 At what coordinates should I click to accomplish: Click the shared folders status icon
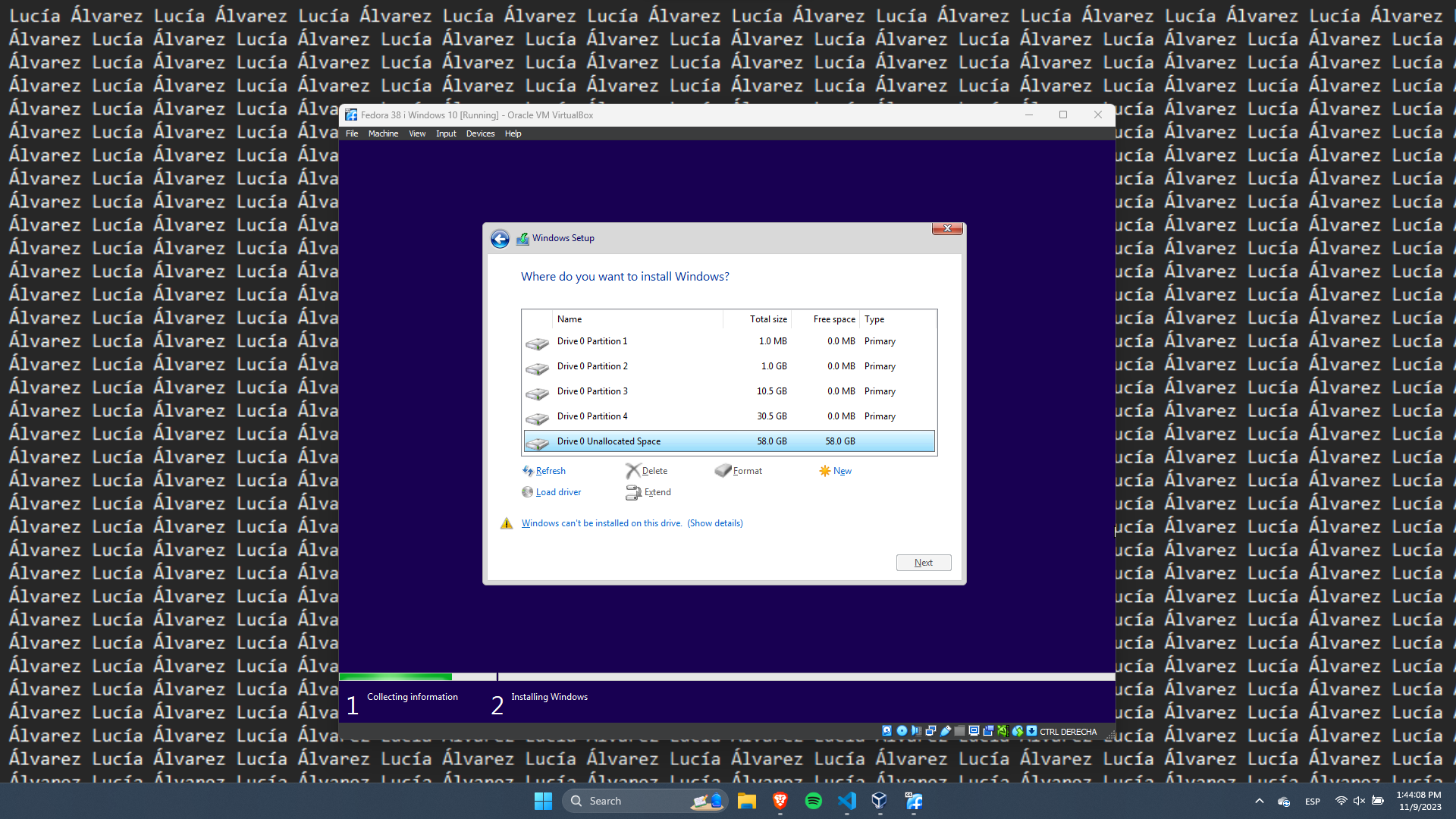coord(959,731)
